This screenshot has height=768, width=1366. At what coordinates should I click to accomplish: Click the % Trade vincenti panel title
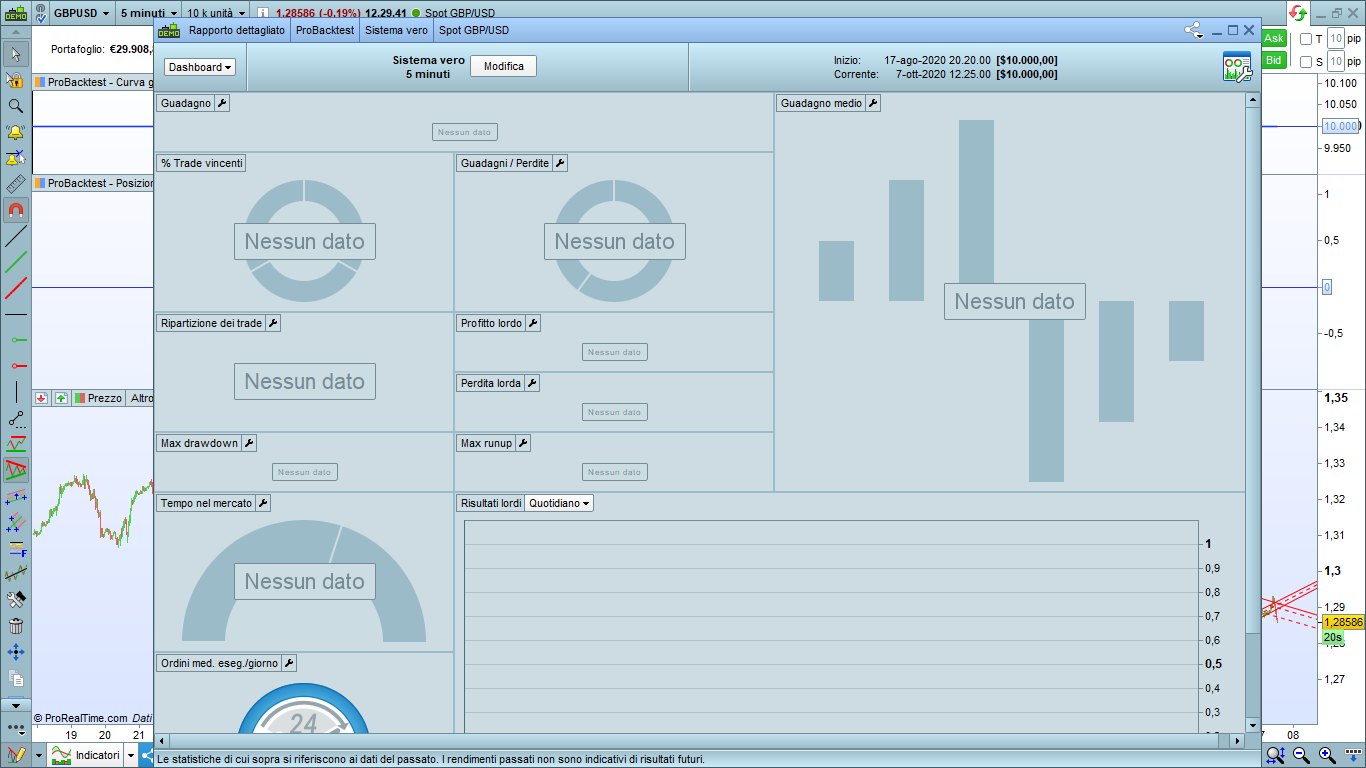[x=201, y=163]
